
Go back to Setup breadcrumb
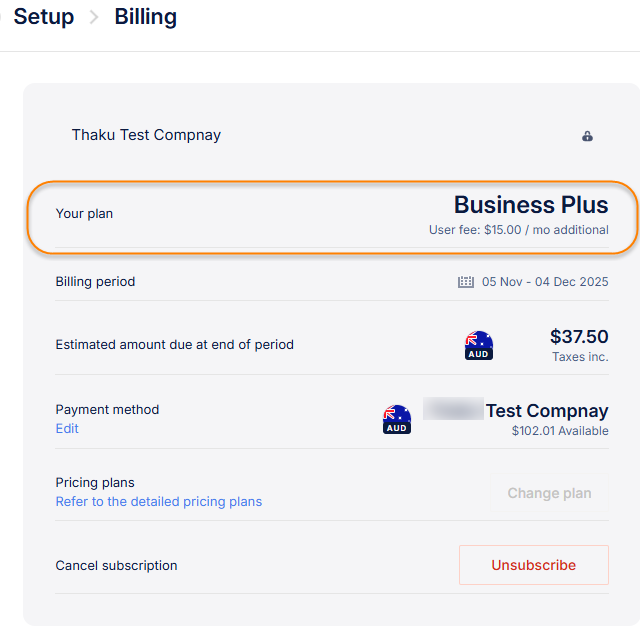pos(43,17)
